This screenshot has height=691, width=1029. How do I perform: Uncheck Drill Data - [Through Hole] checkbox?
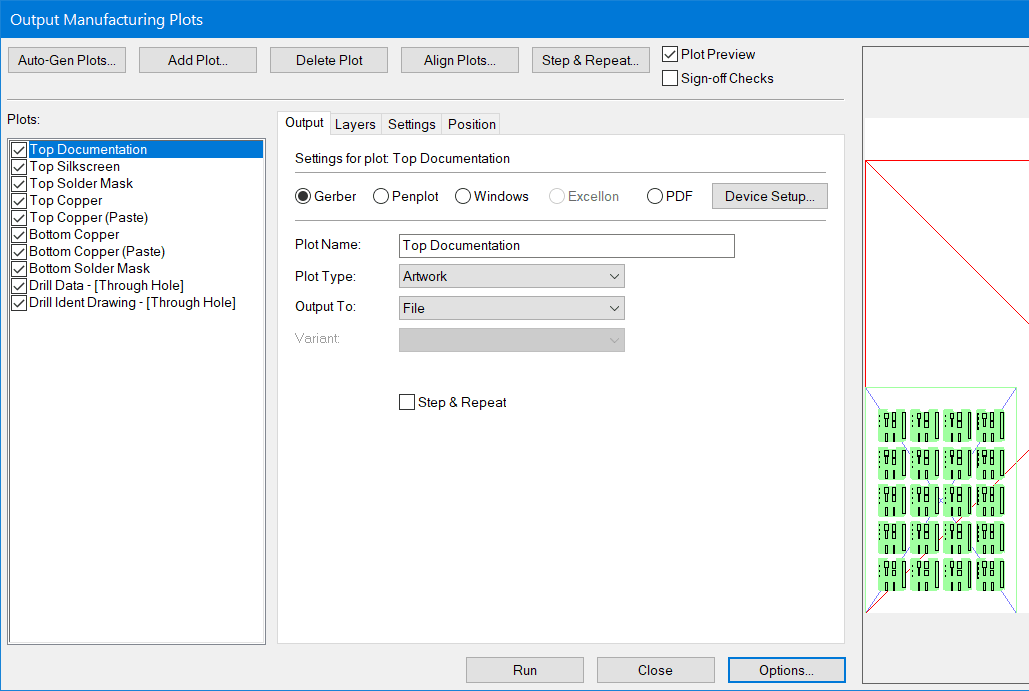click(x=19, y=286)
